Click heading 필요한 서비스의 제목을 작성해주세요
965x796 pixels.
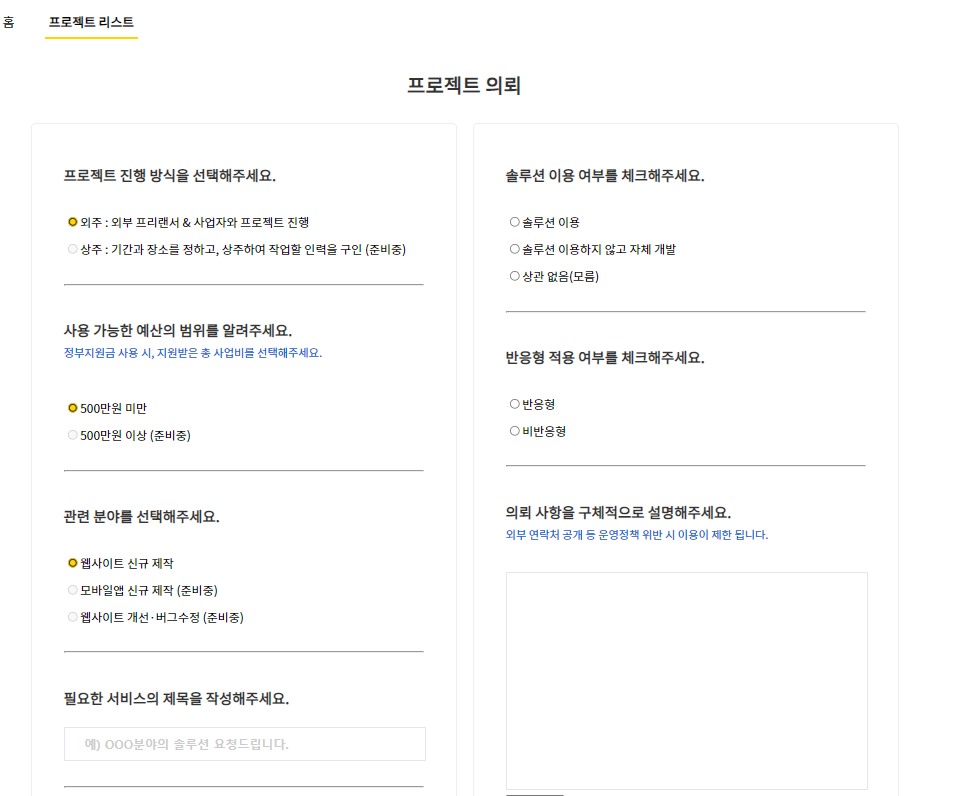click(x=177, y=699)
